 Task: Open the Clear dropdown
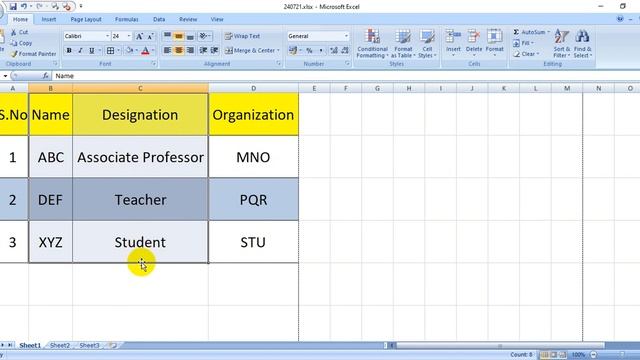[x=526, y=54]
